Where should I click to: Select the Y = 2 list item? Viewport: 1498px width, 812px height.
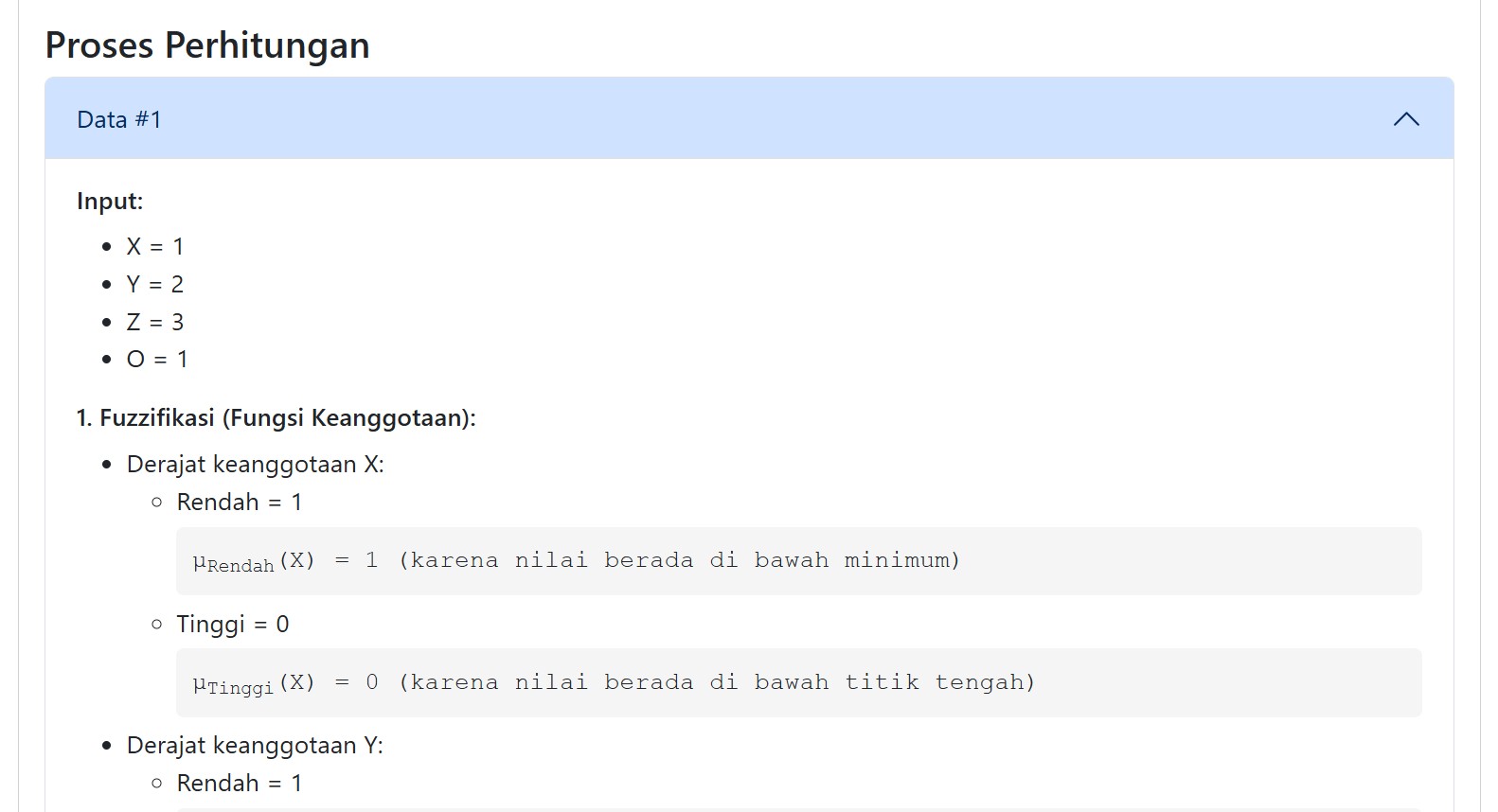coord(155,284)
